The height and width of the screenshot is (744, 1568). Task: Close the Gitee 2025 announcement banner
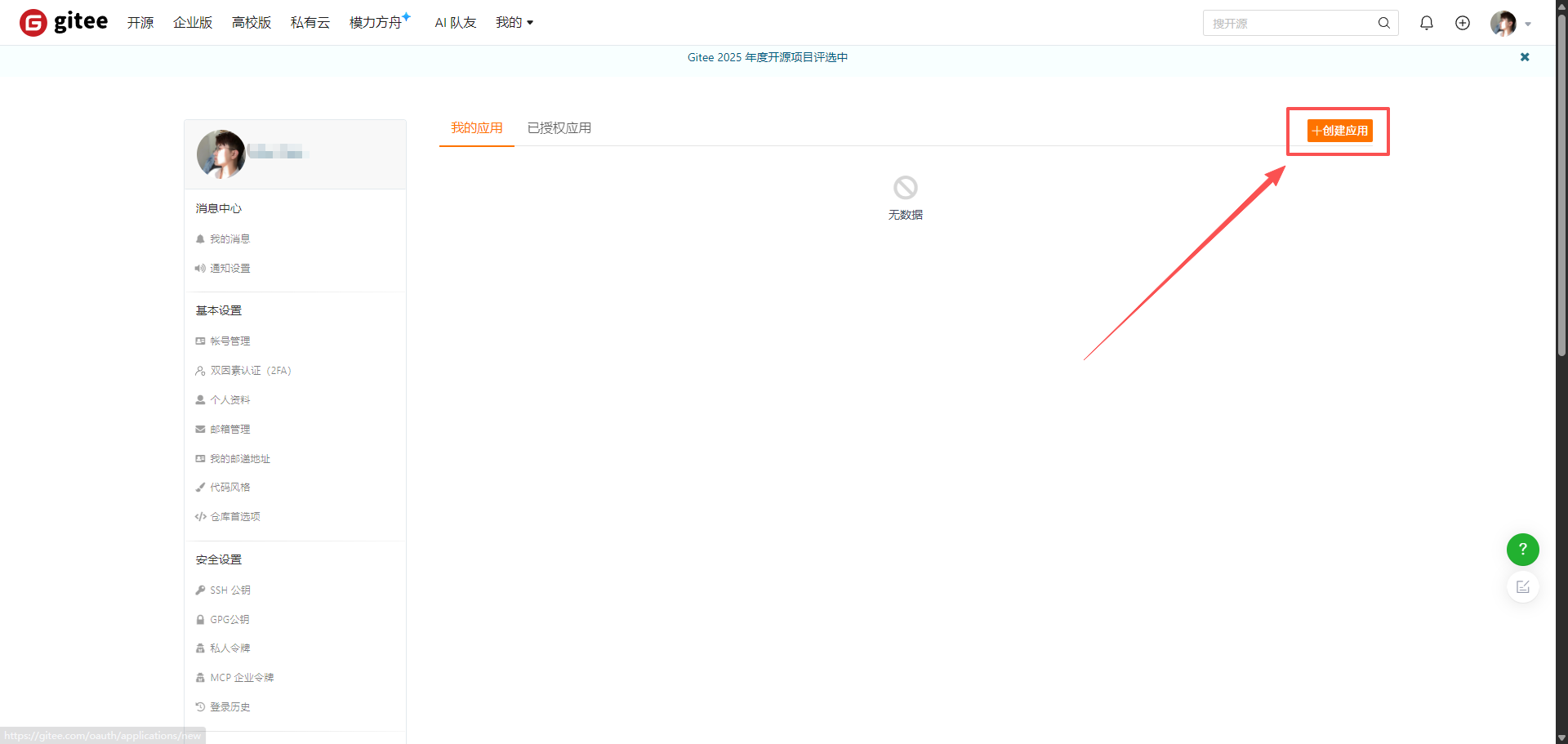click(x=1524, y=57)
